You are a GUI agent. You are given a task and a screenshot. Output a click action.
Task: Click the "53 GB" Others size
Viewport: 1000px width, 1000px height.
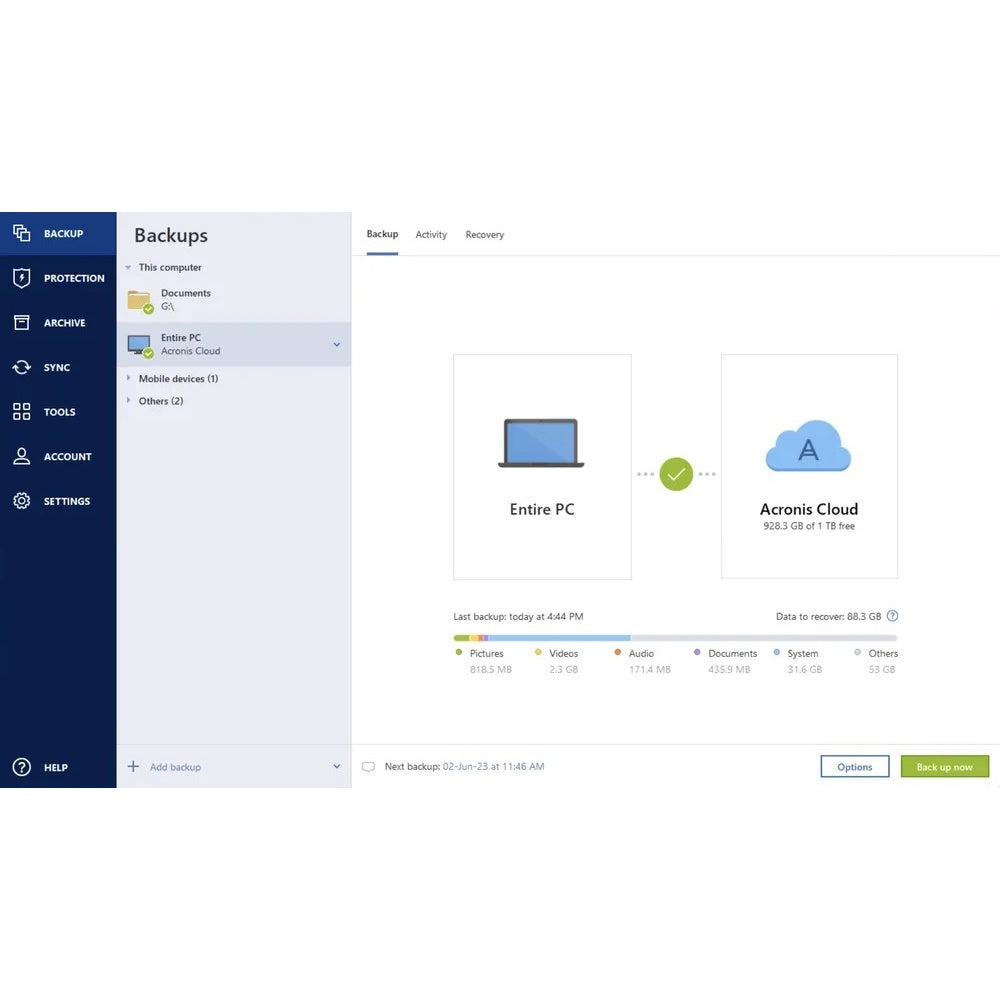point(881,669)
